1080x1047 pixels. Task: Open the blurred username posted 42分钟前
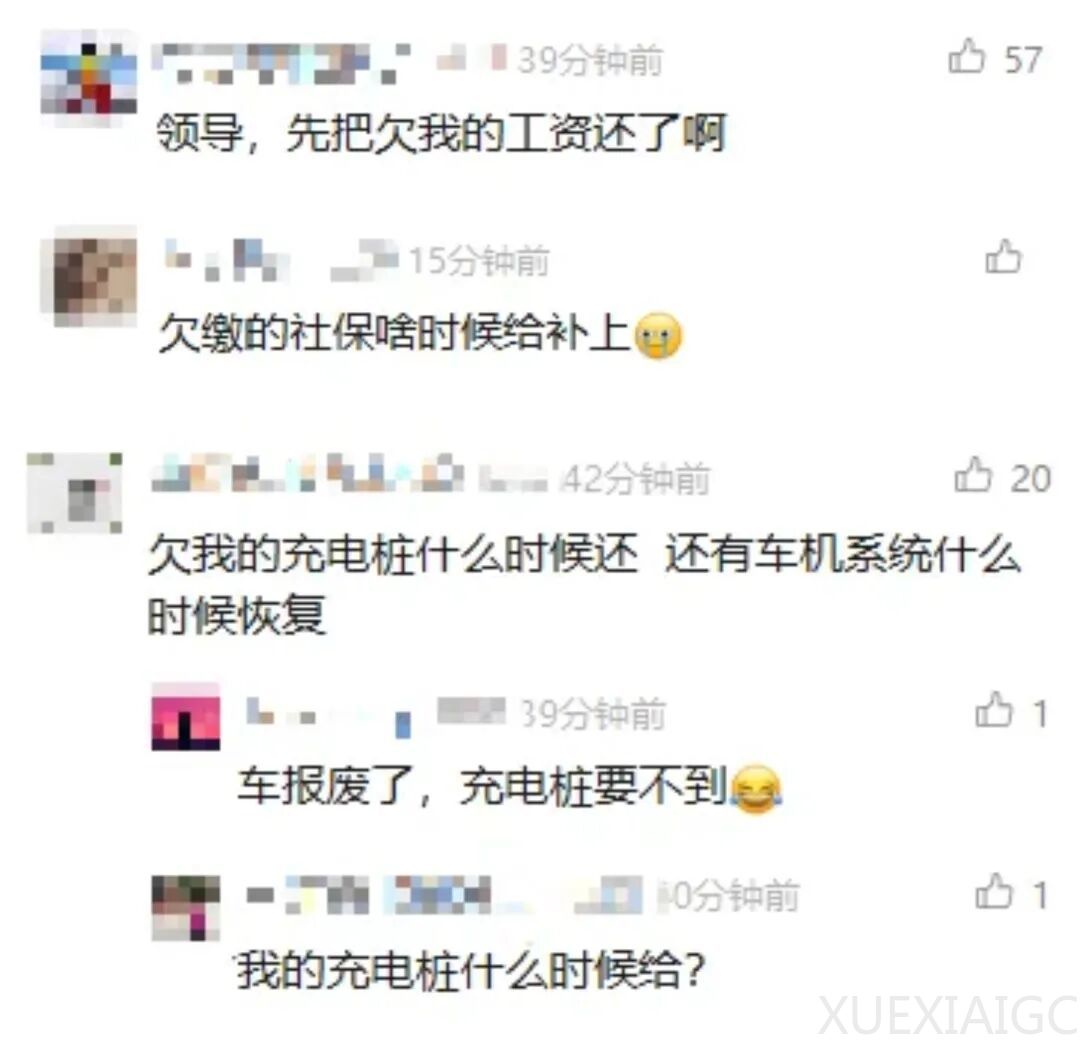click(307, 474)
